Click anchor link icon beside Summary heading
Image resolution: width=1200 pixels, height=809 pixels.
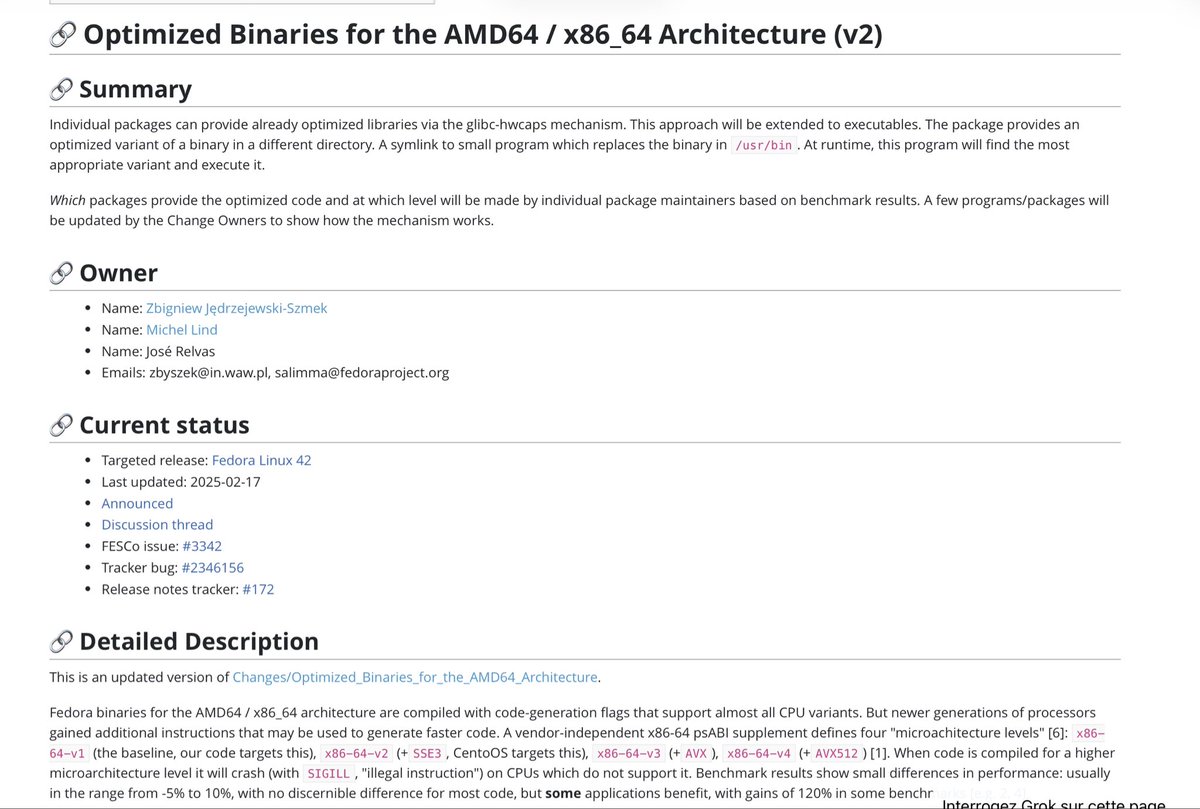pyautogui.click(x=61, y=89)
